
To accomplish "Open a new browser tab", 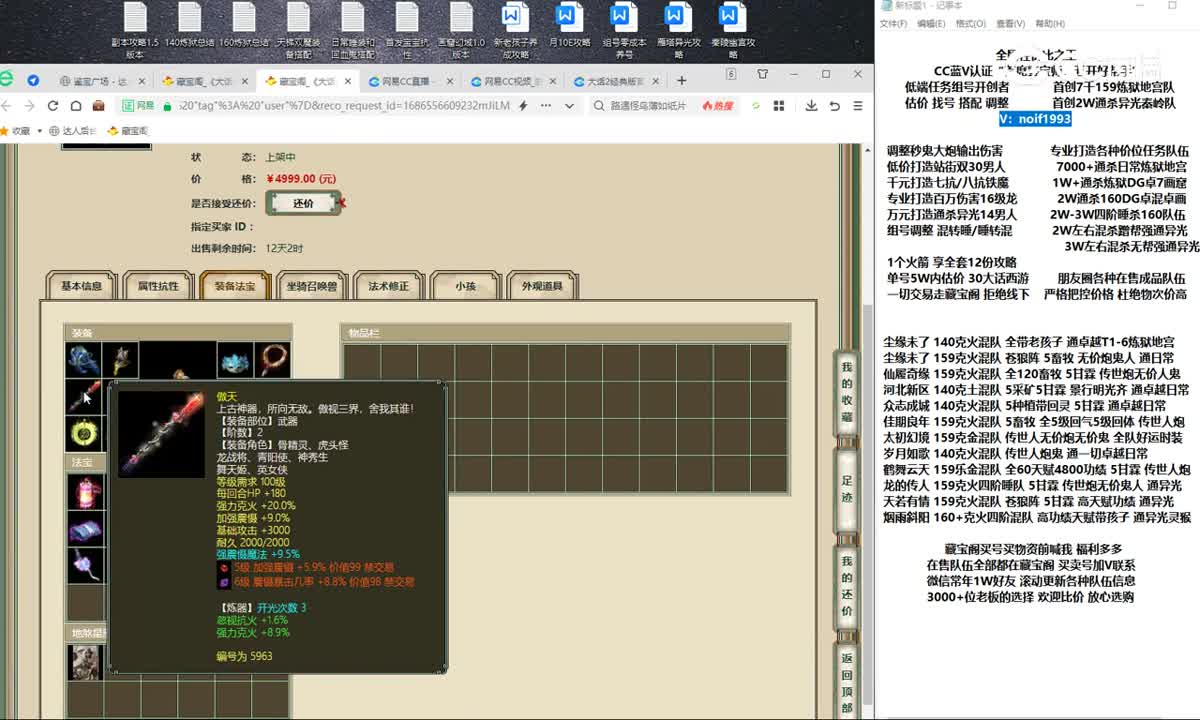I will click(x=682, y=80).
